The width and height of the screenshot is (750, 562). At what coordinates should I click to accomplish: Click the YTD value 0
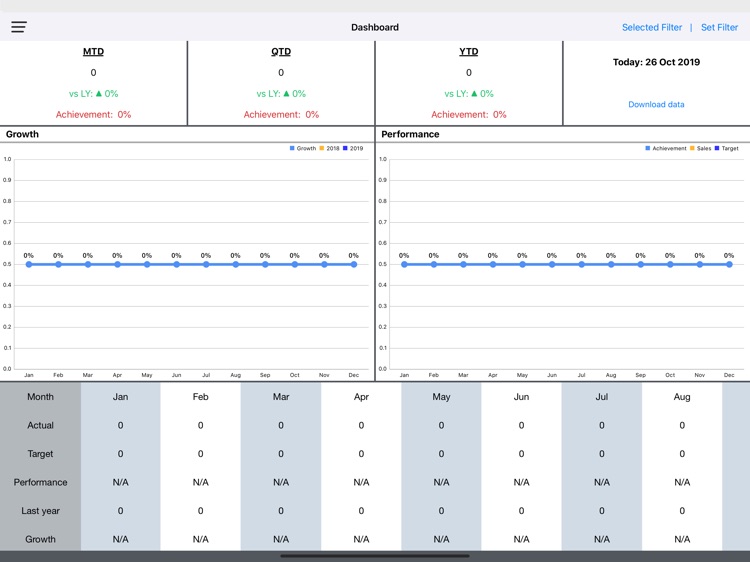point(468,73)
